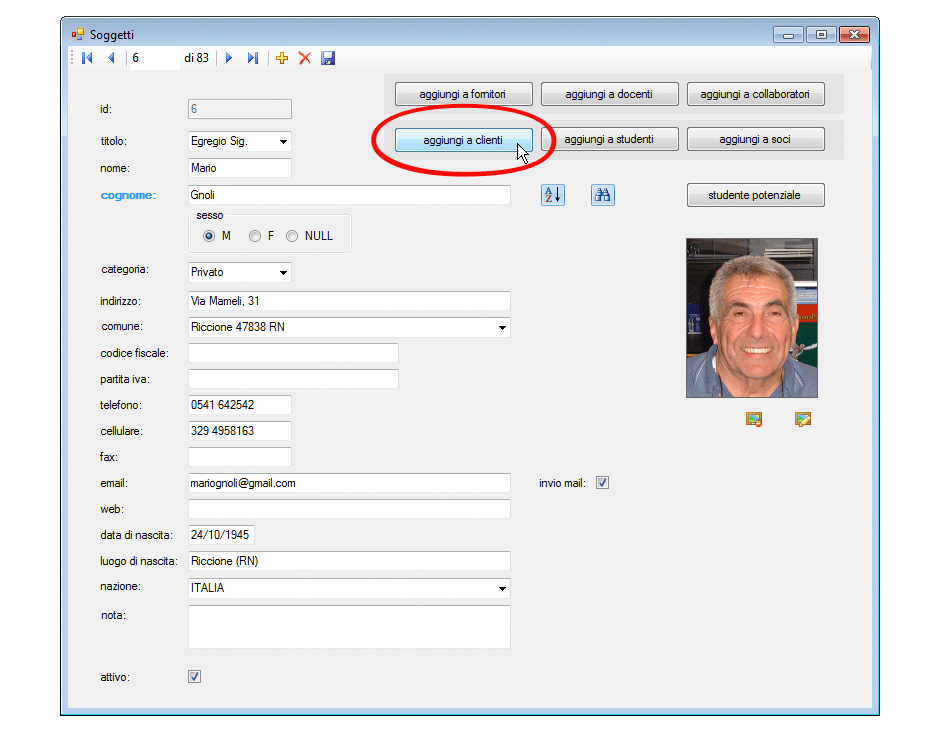This screenshot has height=732, width=940.
Task: Click aggiungi a collaboratori button
Action: tap(755, 94)
